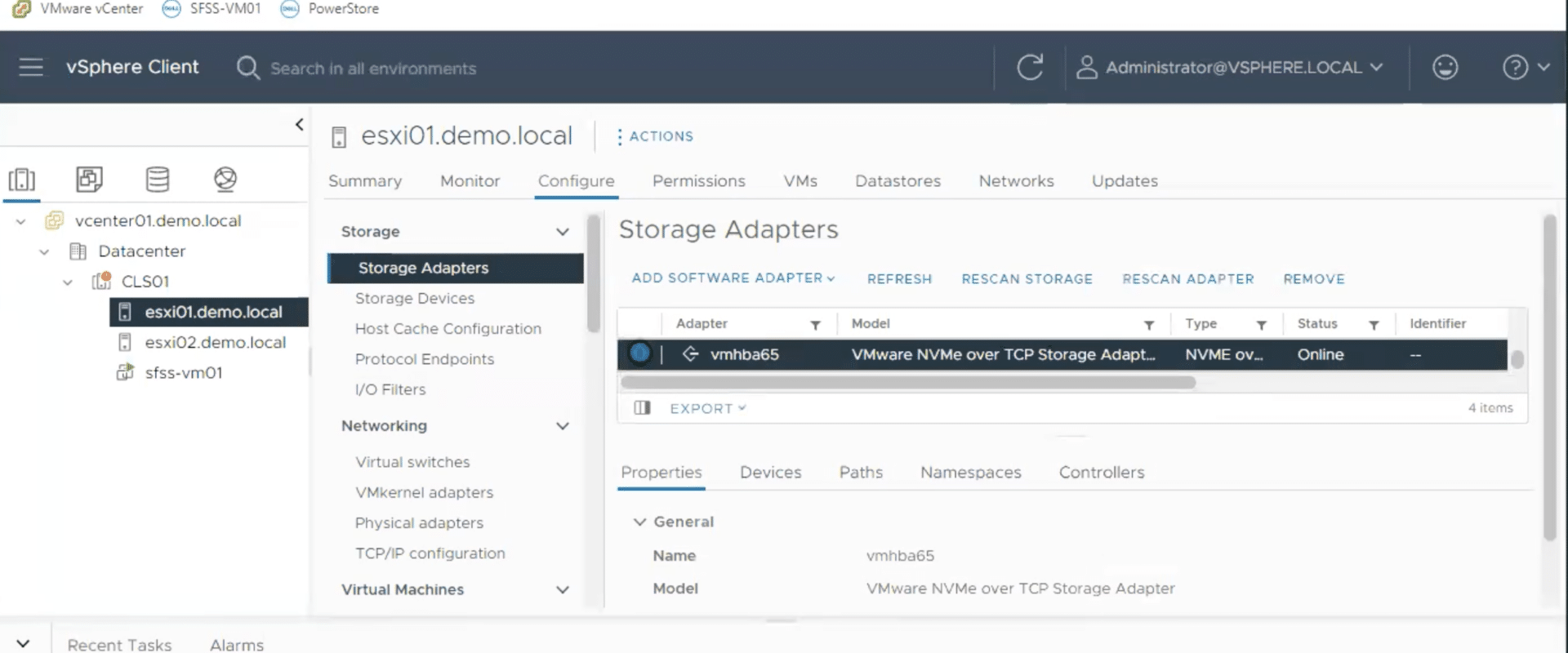The image size is (1568, 653).
Task: Open VMkernel adapters
Action: (x=424, y=493)
